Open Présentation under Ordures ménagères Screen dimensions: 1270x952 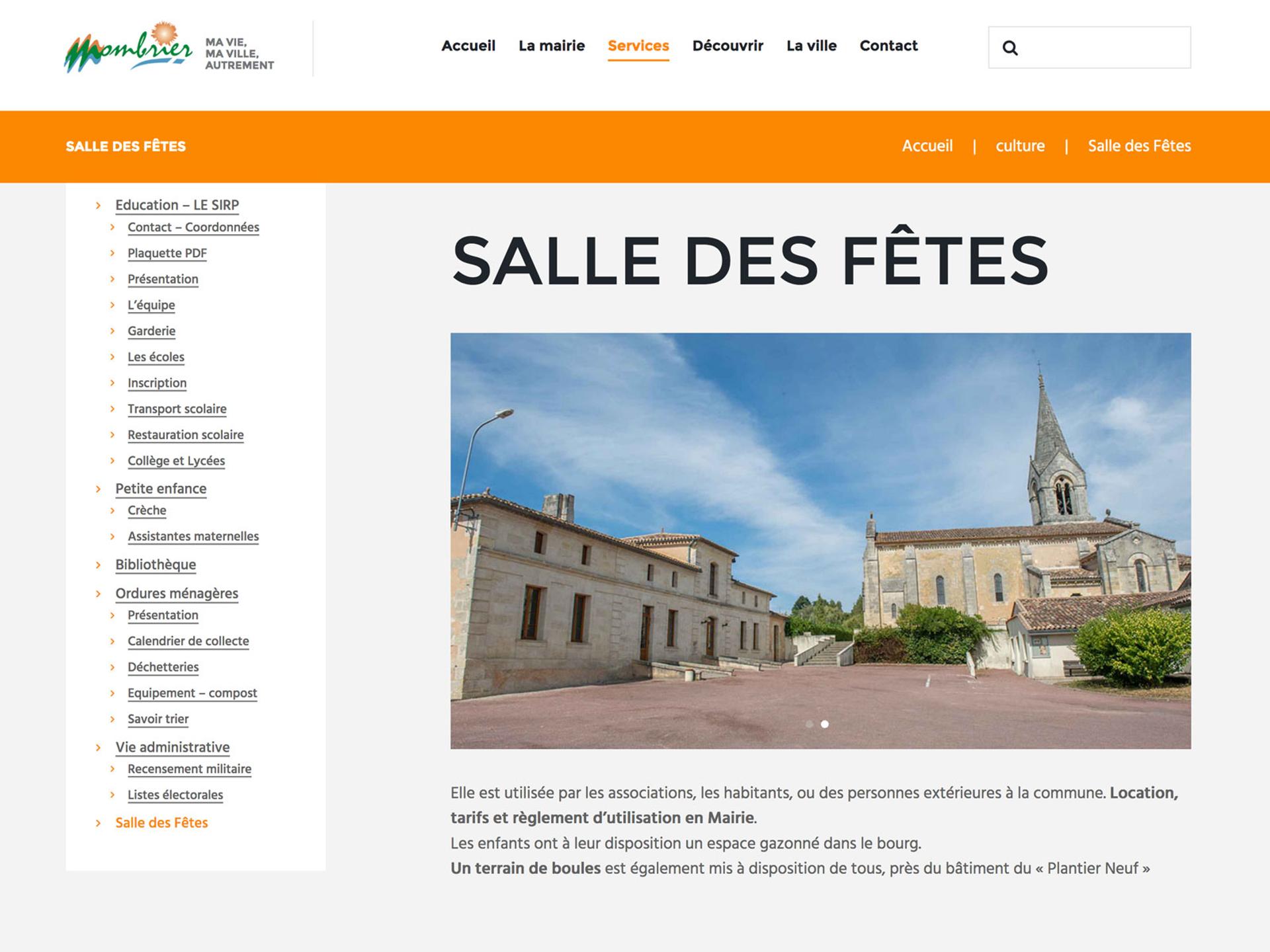tap(163, 615)
